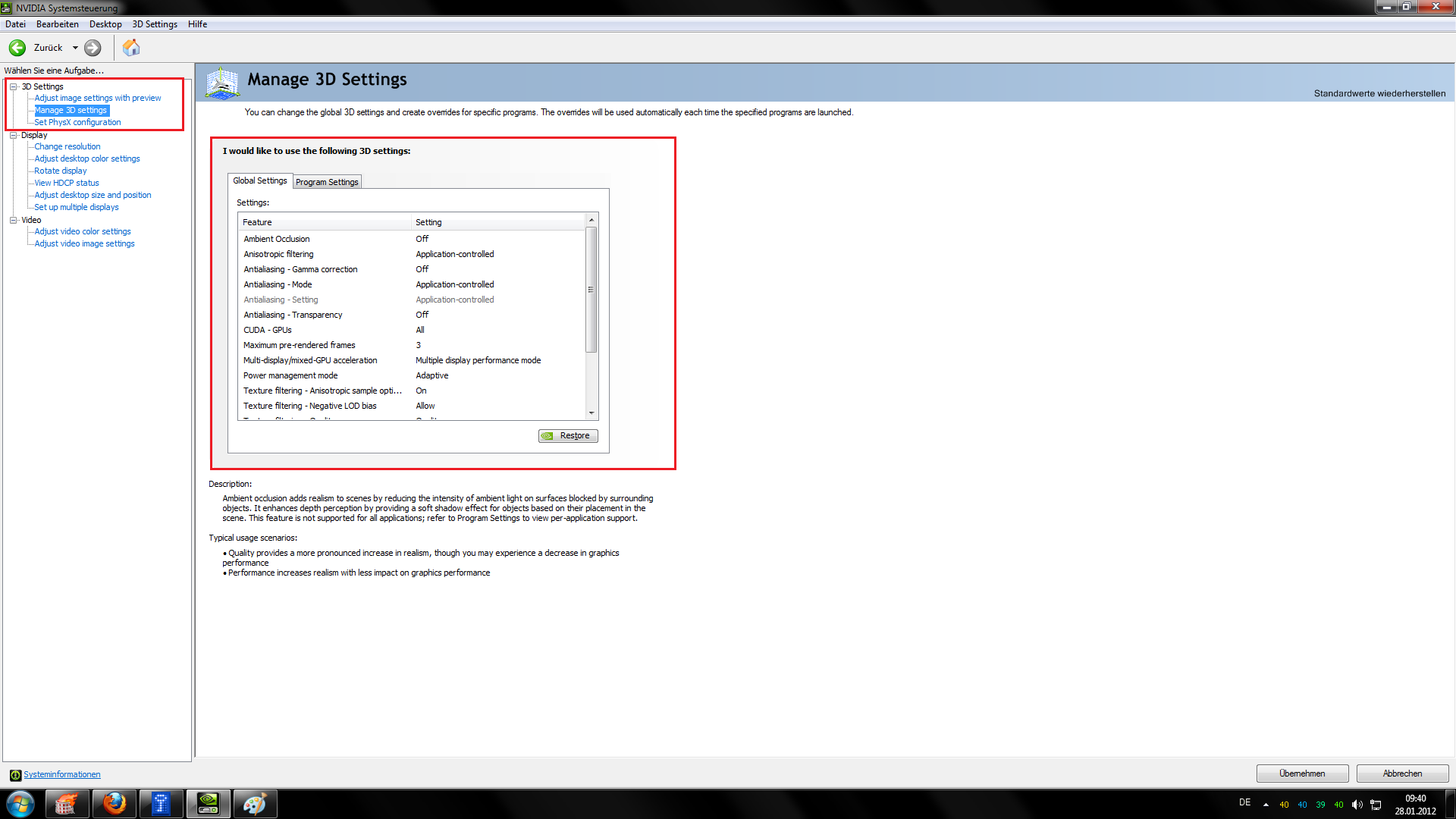This screenshot has height=819, width=1456.
Task: Collapse the 3D Settings tree node
Action: coord(13,86)
